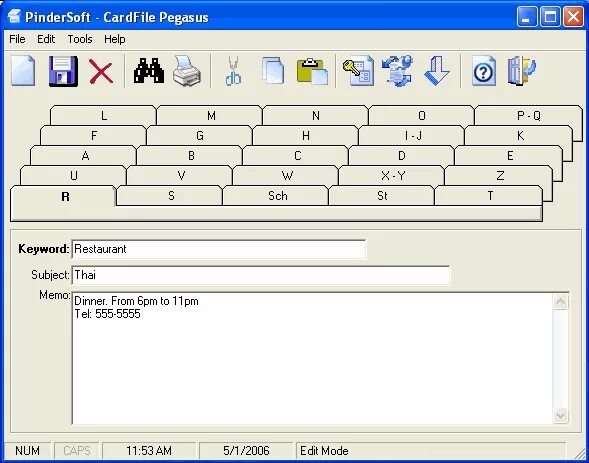
Task: Click the blue down arrow icon
Action: [x=436, y=71]
